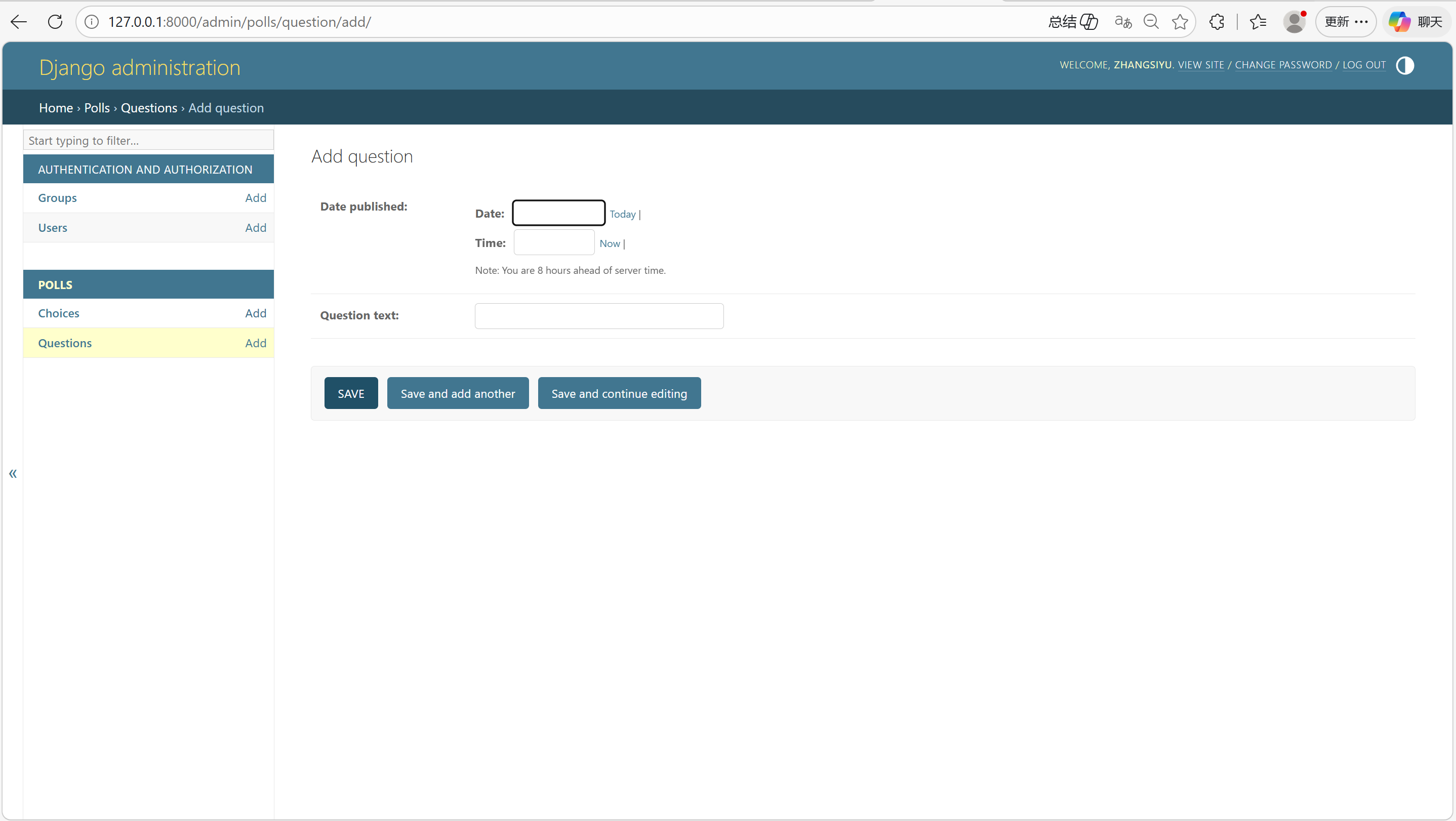The image size is (1456, 821).
Task: Click the site info icon in address bar
Action: click(x=92, y=22)
